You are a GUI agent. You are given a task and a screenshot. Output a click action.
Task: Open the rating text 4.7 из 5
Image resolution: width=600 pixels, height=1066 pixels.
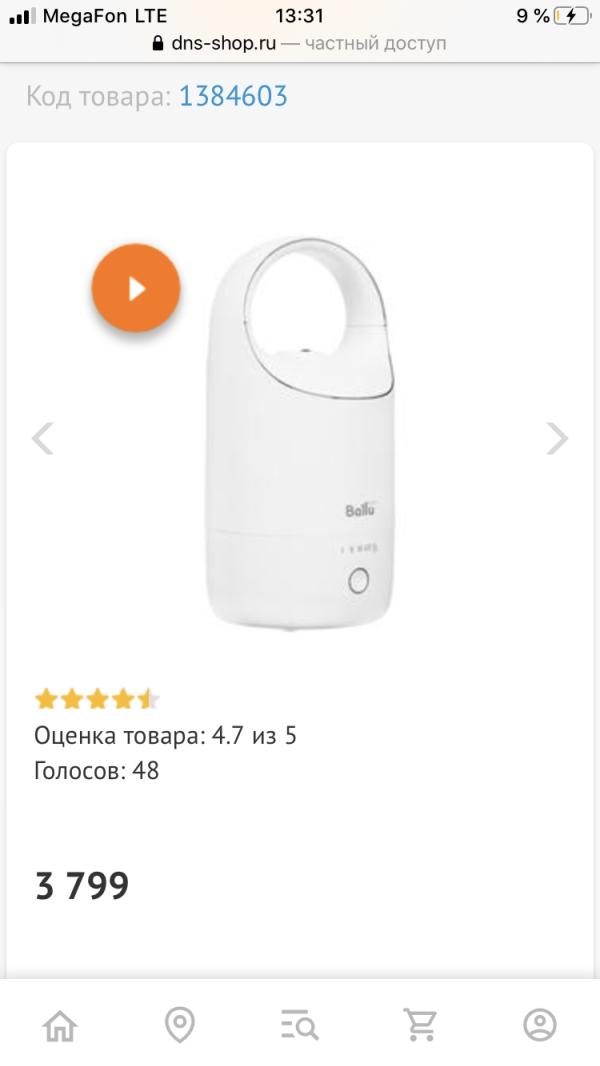click(166, 737)
